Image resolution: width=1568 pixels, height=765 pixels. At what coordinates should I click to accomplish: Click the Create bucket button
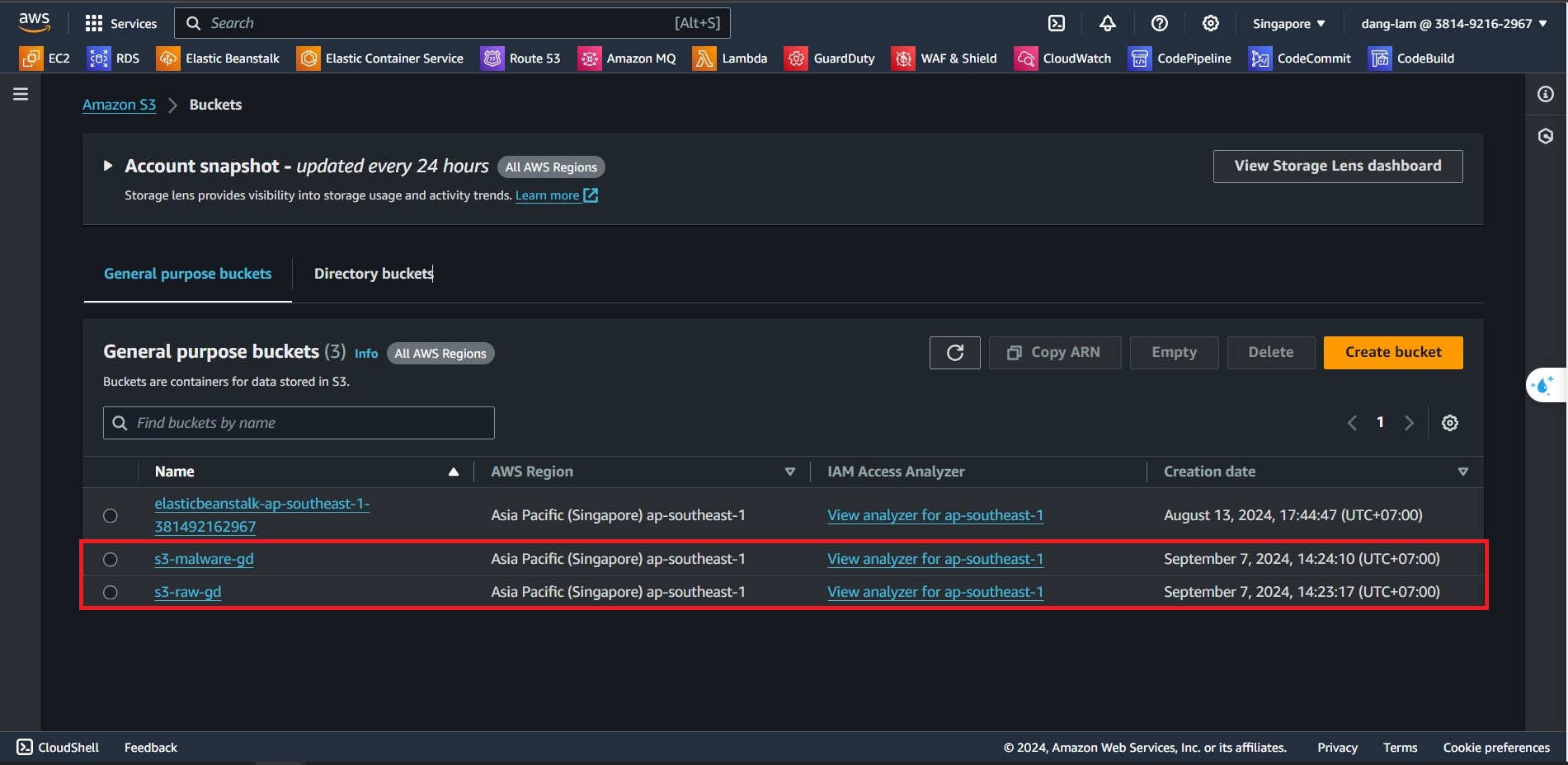click(1392, 353)
